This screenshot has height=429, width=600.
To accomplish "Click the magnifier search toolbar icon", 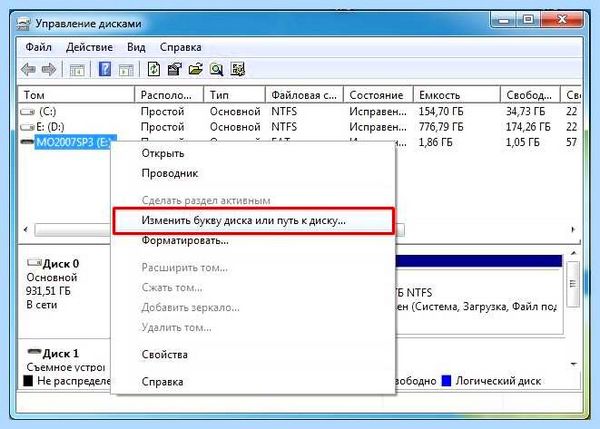I will (x=216, y=69).
